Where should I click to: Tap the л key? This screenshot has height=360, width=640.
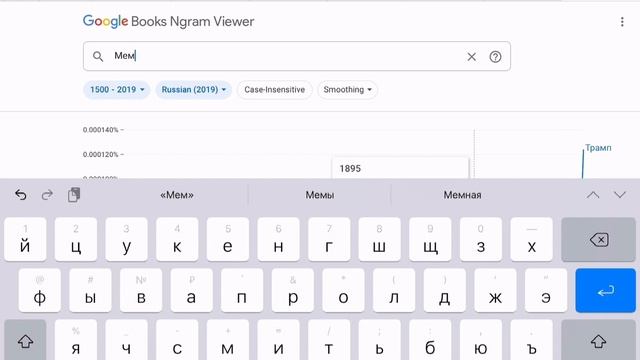point(394,291)
